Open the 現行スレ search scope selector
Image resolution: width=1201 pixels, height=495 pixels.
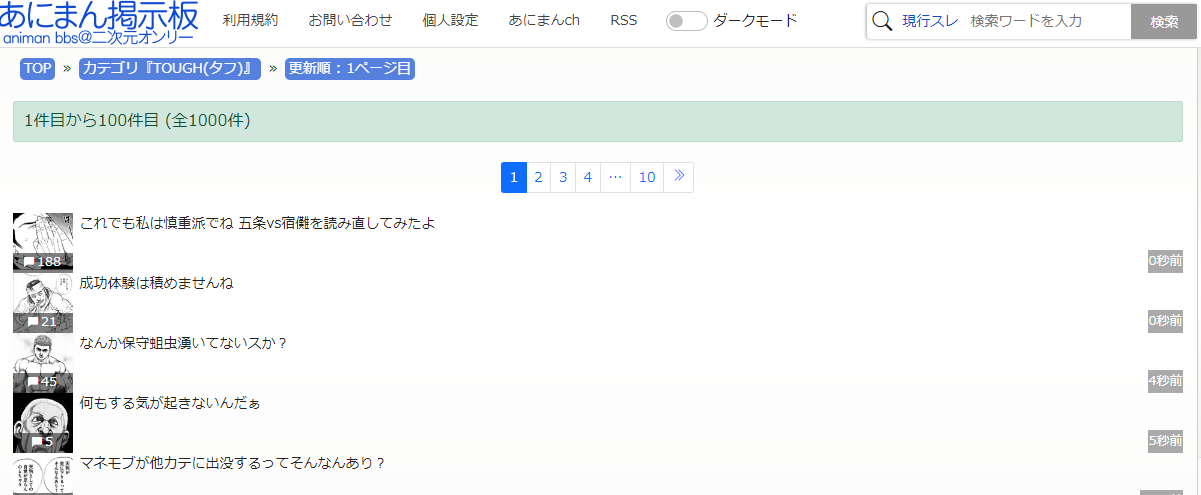[930, 21]
